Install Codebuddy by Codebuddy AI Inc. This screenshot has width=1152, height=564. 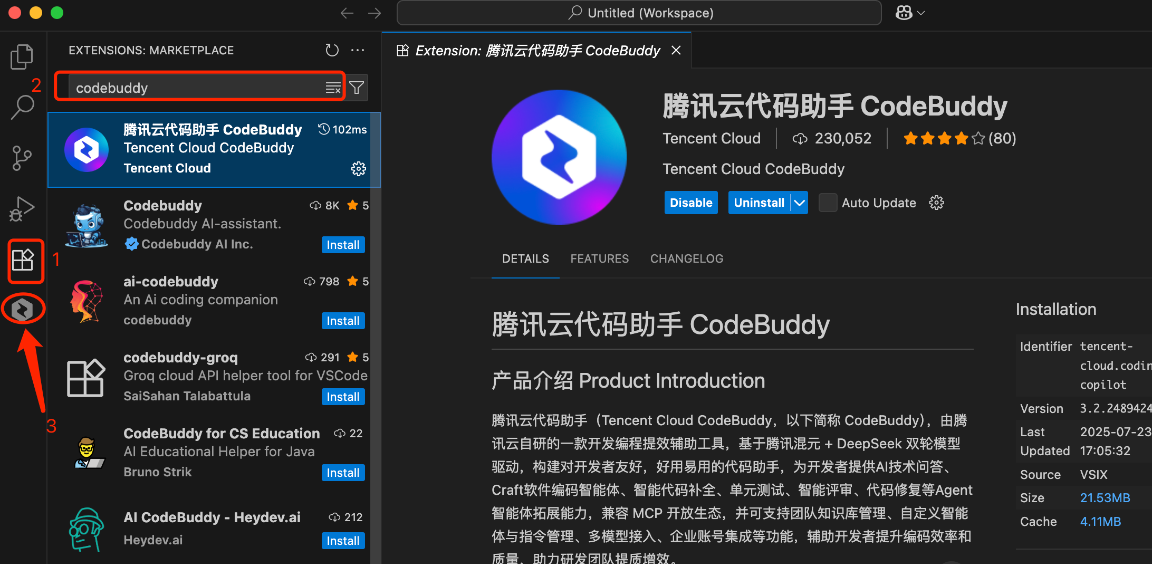click(343, 245)
